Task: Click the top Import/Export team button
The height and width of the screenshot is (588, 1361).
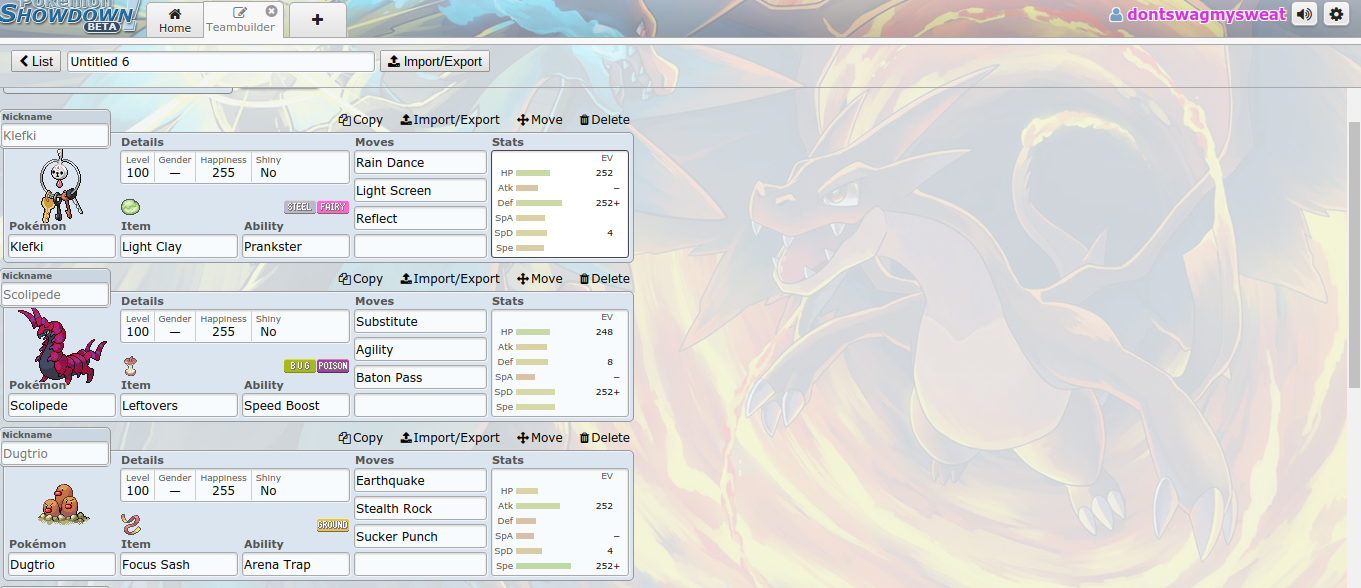Action: (435, 61)
